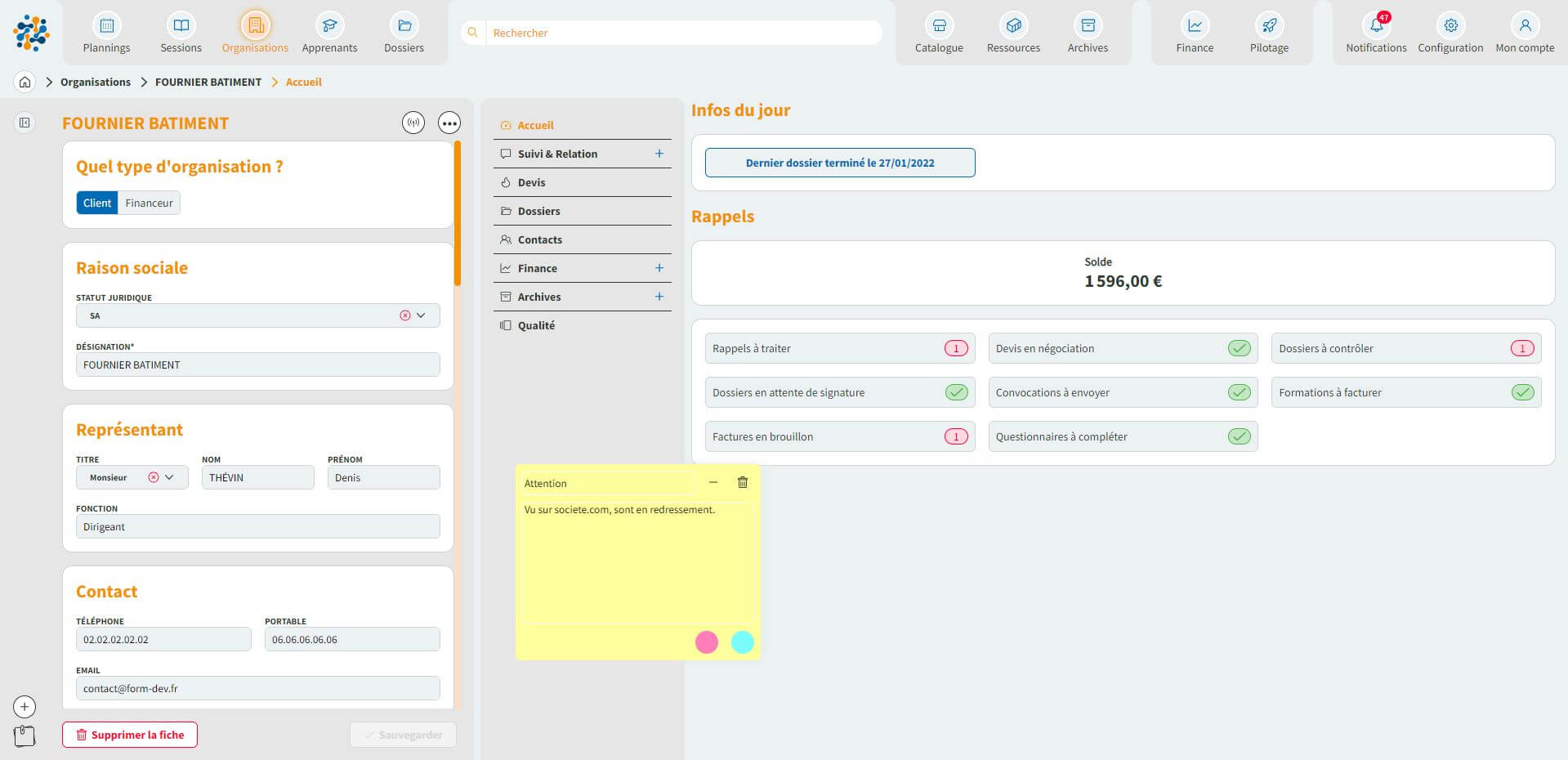Switch organization type to Financeur

tap(149, 202)
